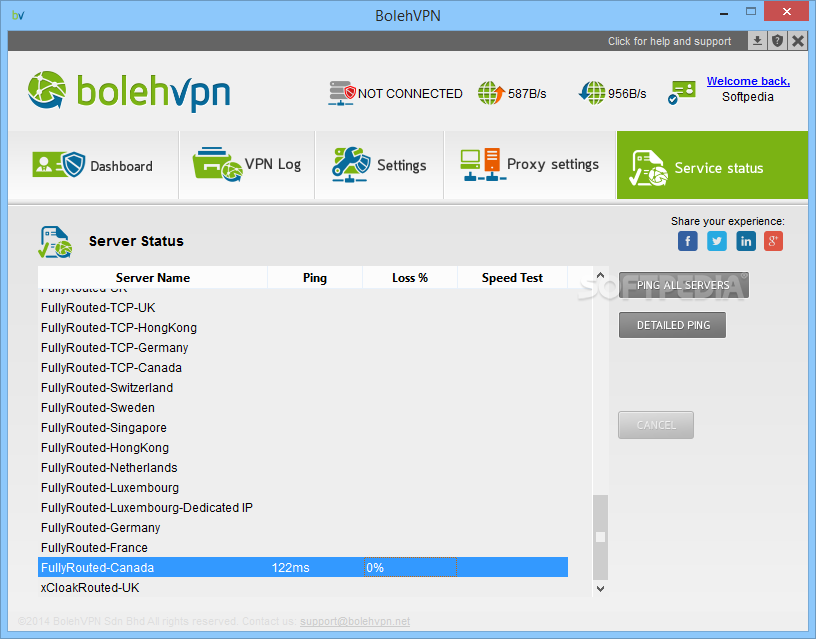Select FullyRouted-Singapore server row
This screenshot has width=816, height=639.
pyautogui.click(x=303, y=428)
